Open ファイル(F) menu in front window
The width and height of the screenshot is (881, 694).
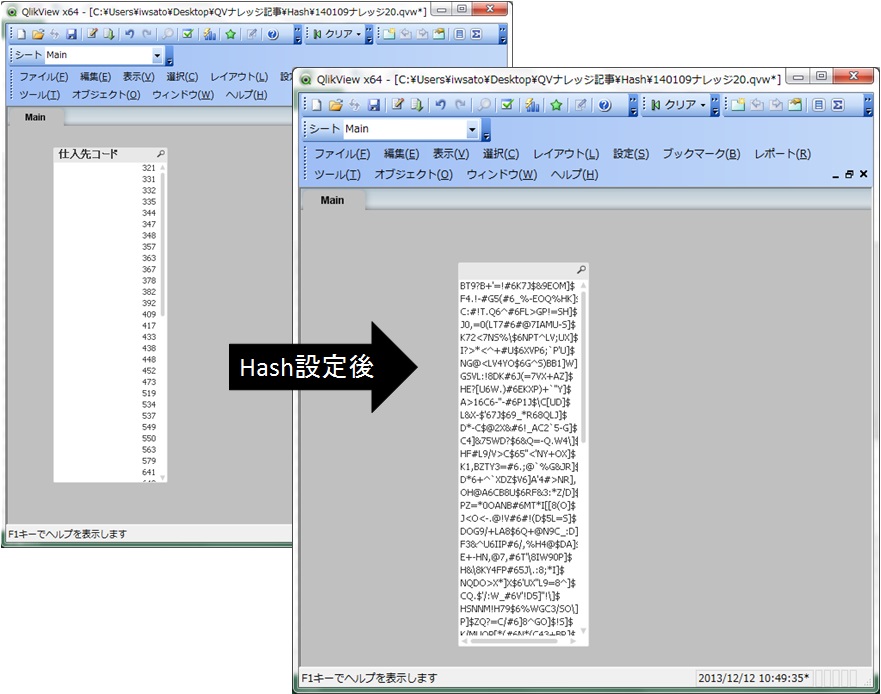coord(342,153)
